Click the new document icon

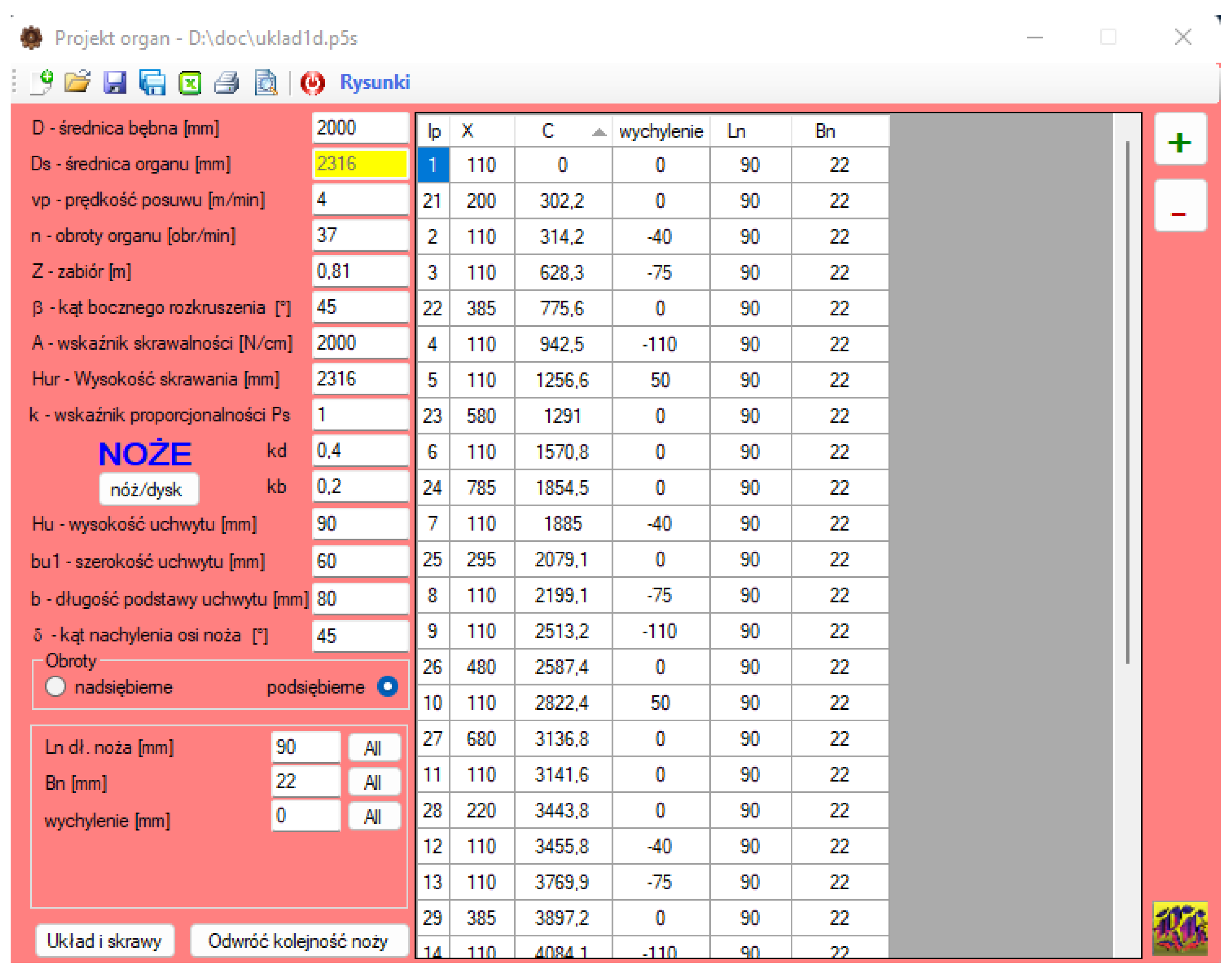click(42, 83)
